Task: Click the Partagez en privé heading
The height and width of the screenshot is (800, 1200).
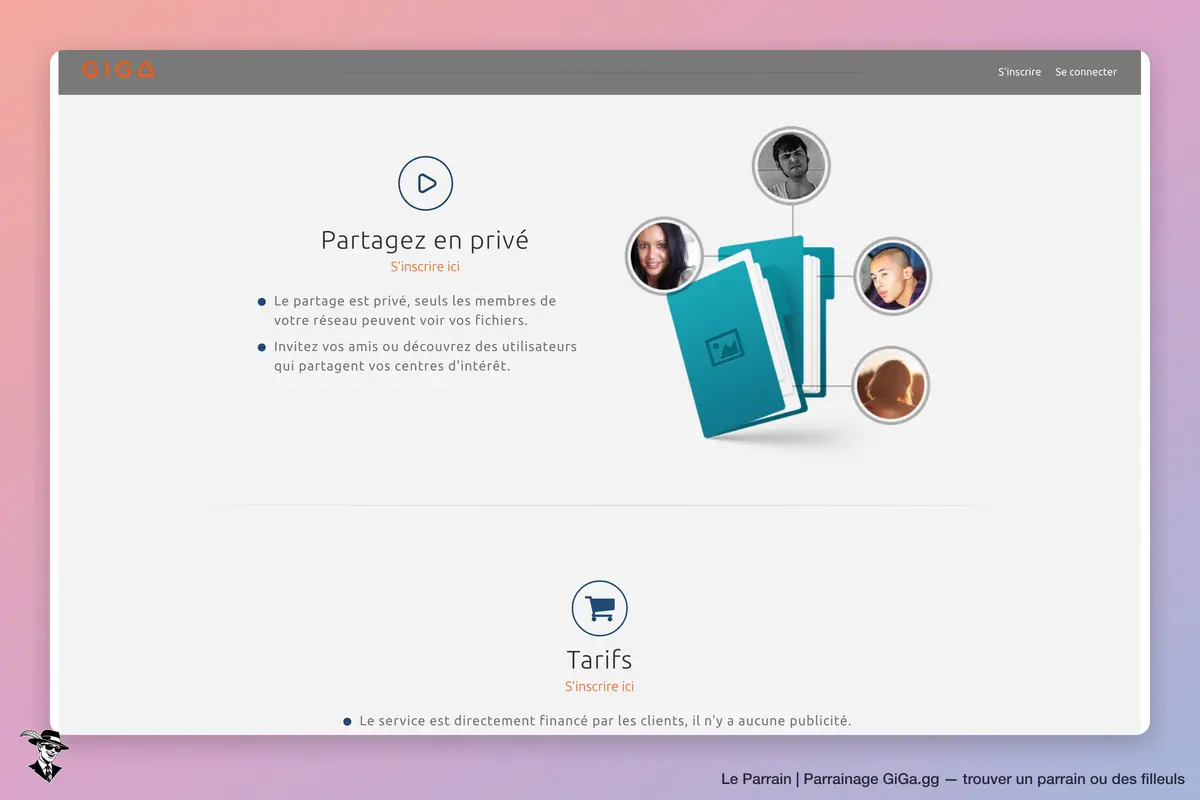Action: 425,241
